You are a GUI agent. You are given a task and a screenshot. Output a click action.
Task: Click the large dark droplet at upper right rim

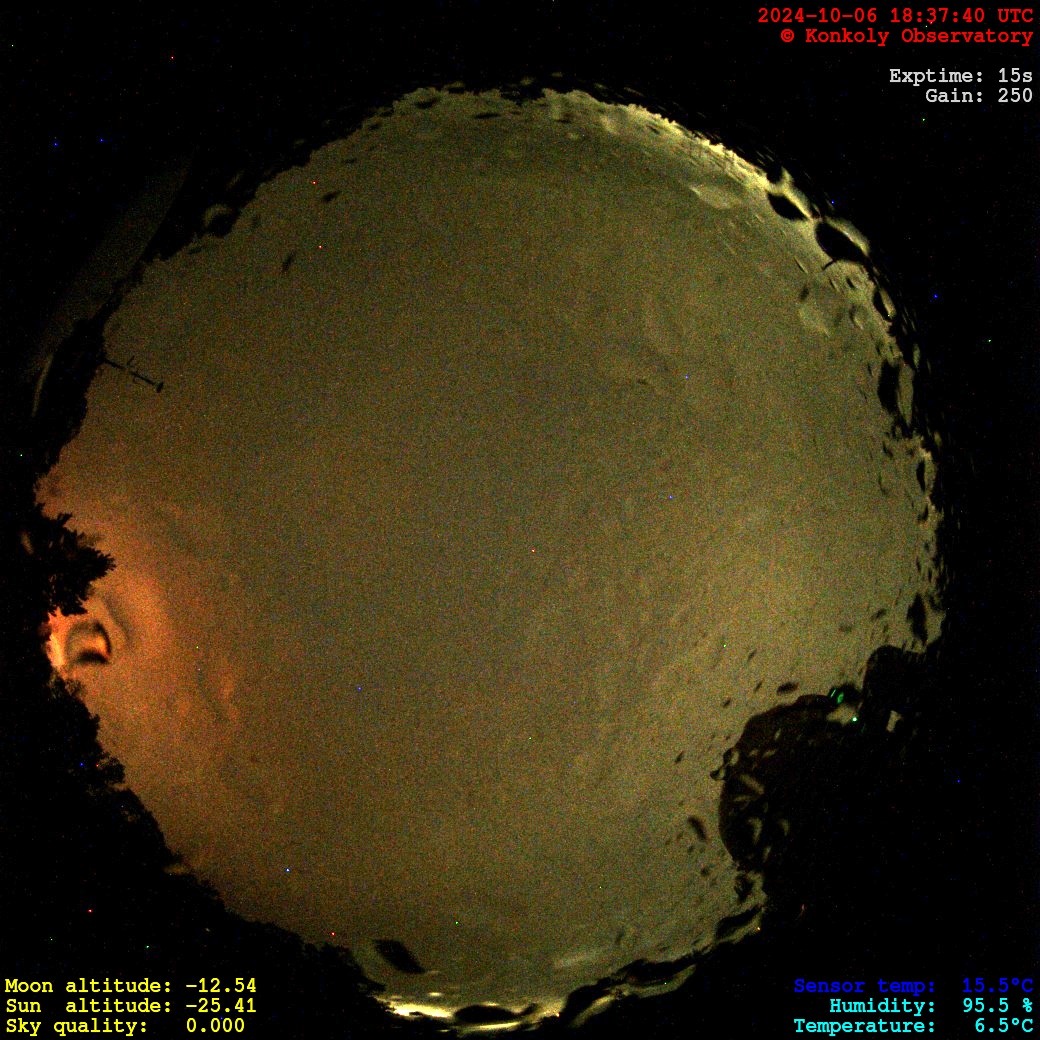[x=838, y=242]
